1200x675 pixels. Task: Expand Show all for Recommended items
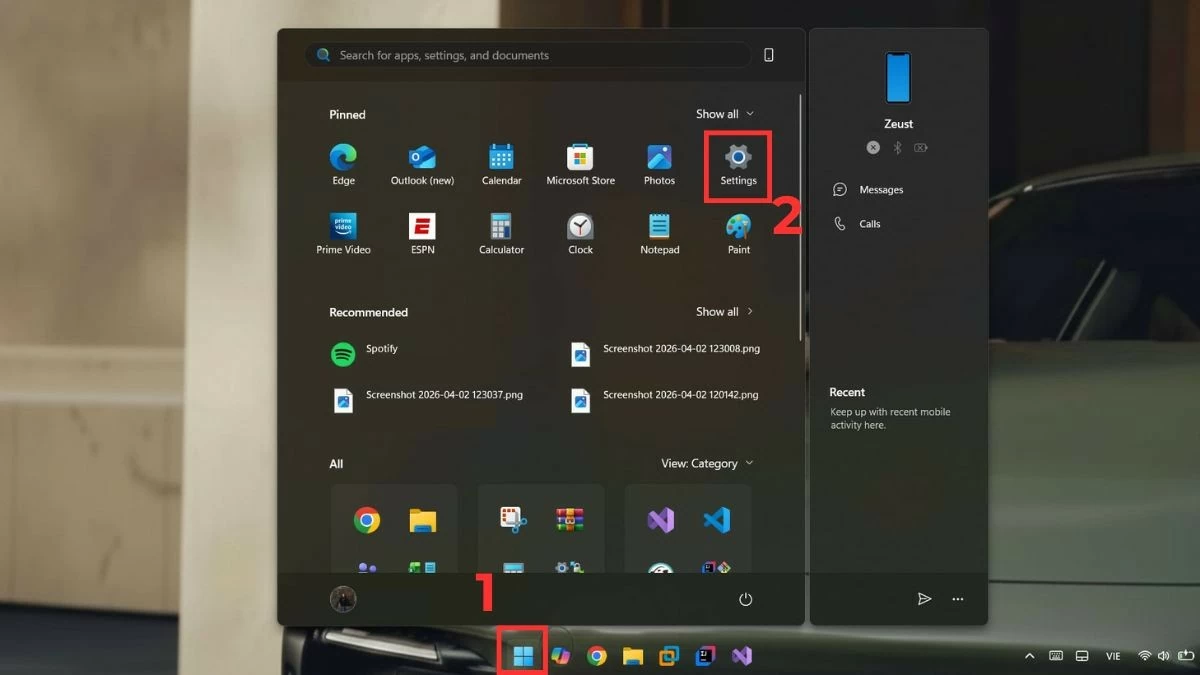[725, 312]
